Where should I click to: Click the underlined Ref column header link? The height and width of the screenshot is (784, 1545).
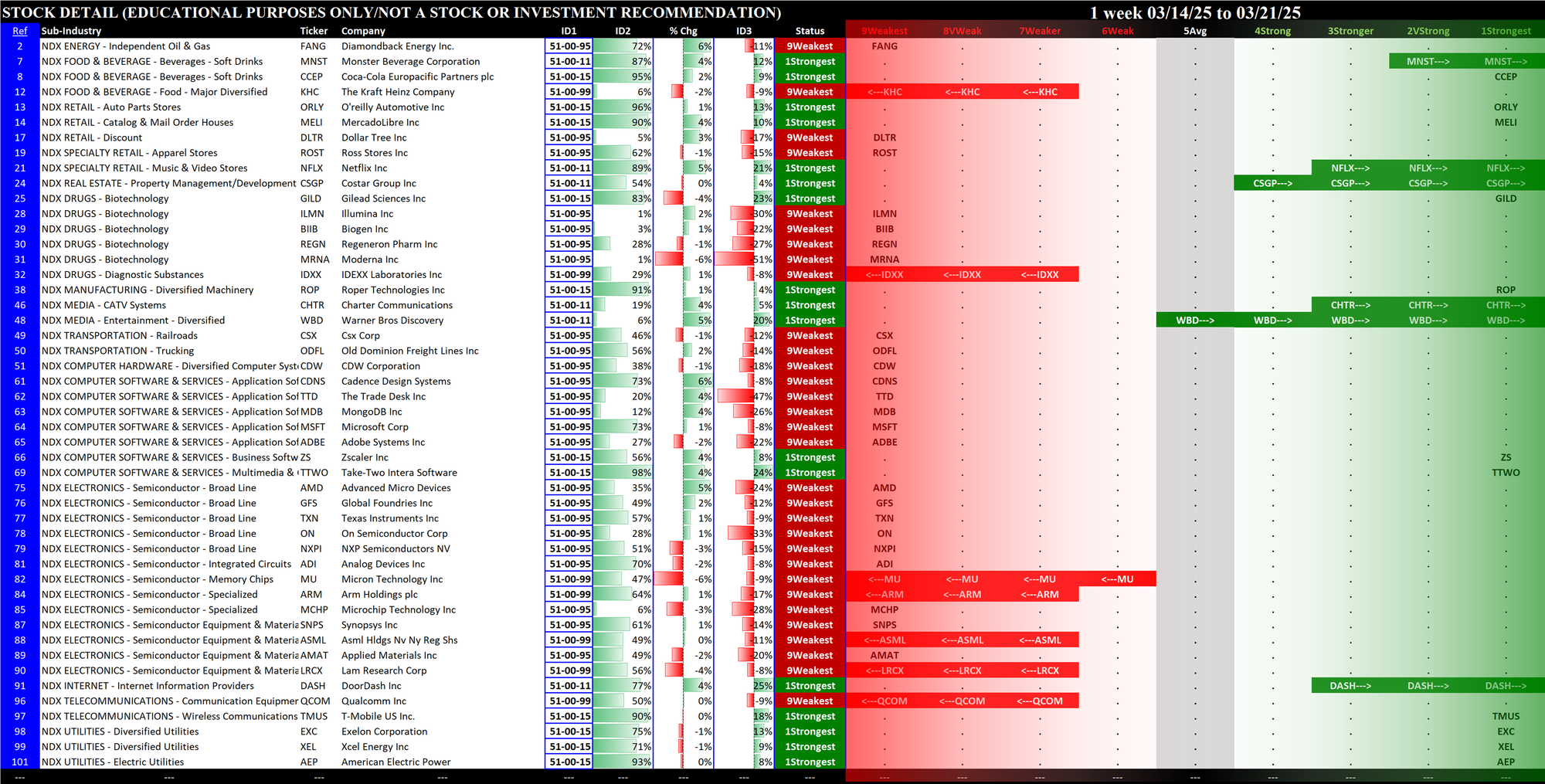pos(20,31)
